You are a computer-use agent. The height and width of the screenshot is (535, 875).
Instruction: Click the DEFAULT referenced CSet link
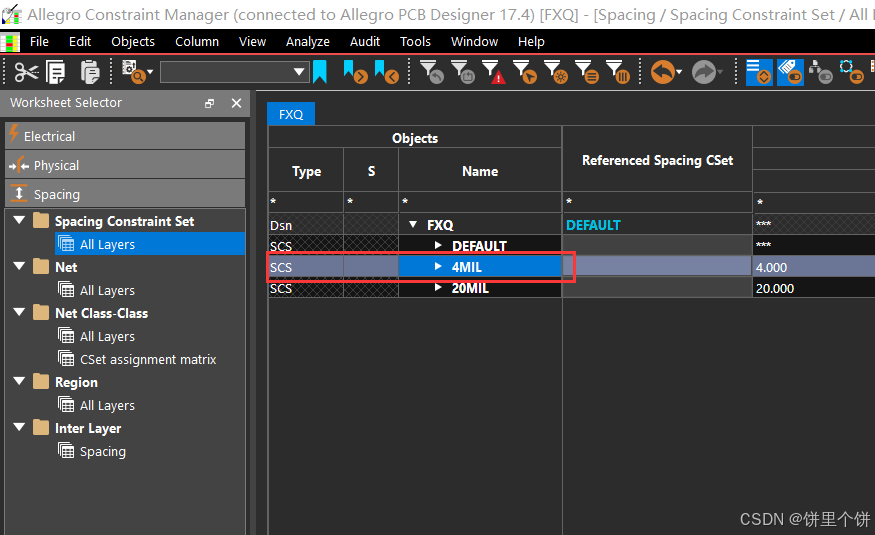click(x=593, y=225)
